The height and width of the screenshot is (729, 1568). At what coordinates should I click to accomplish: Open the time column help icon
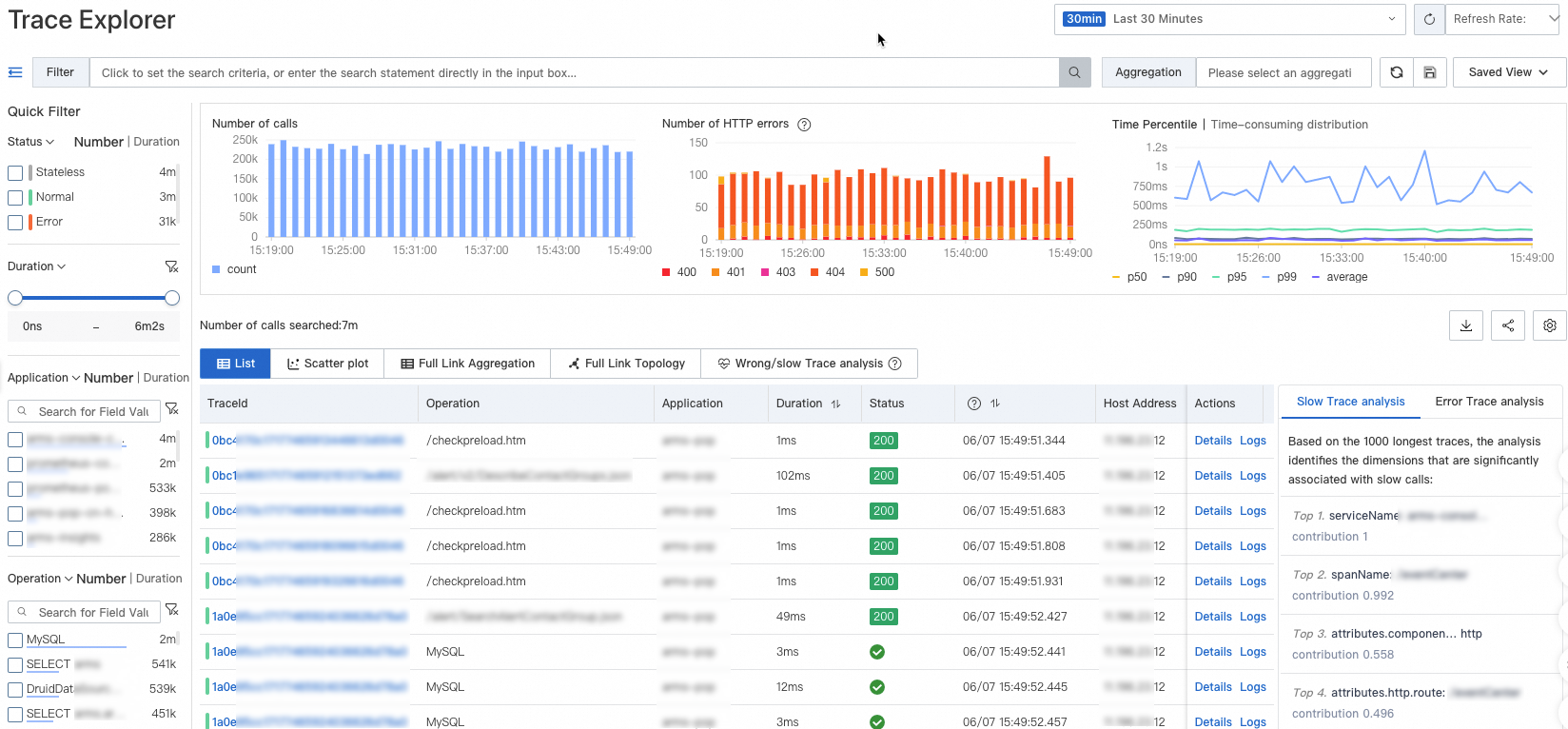tap(974, 404)
